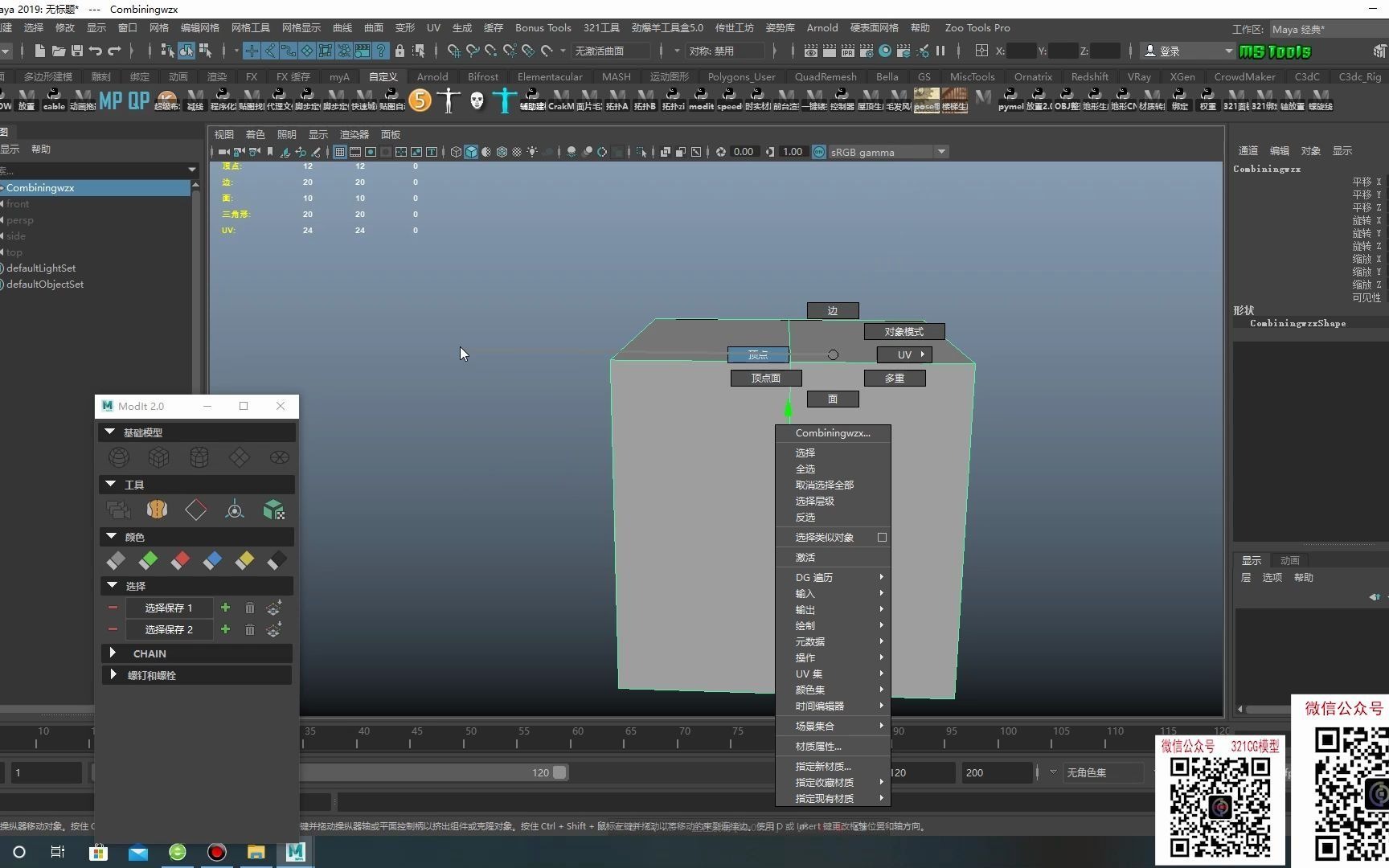The height and width of the screenshot is (868, 1389).
Task: Choose 材质属性 from the context menu
Action: tap(817, 746)
